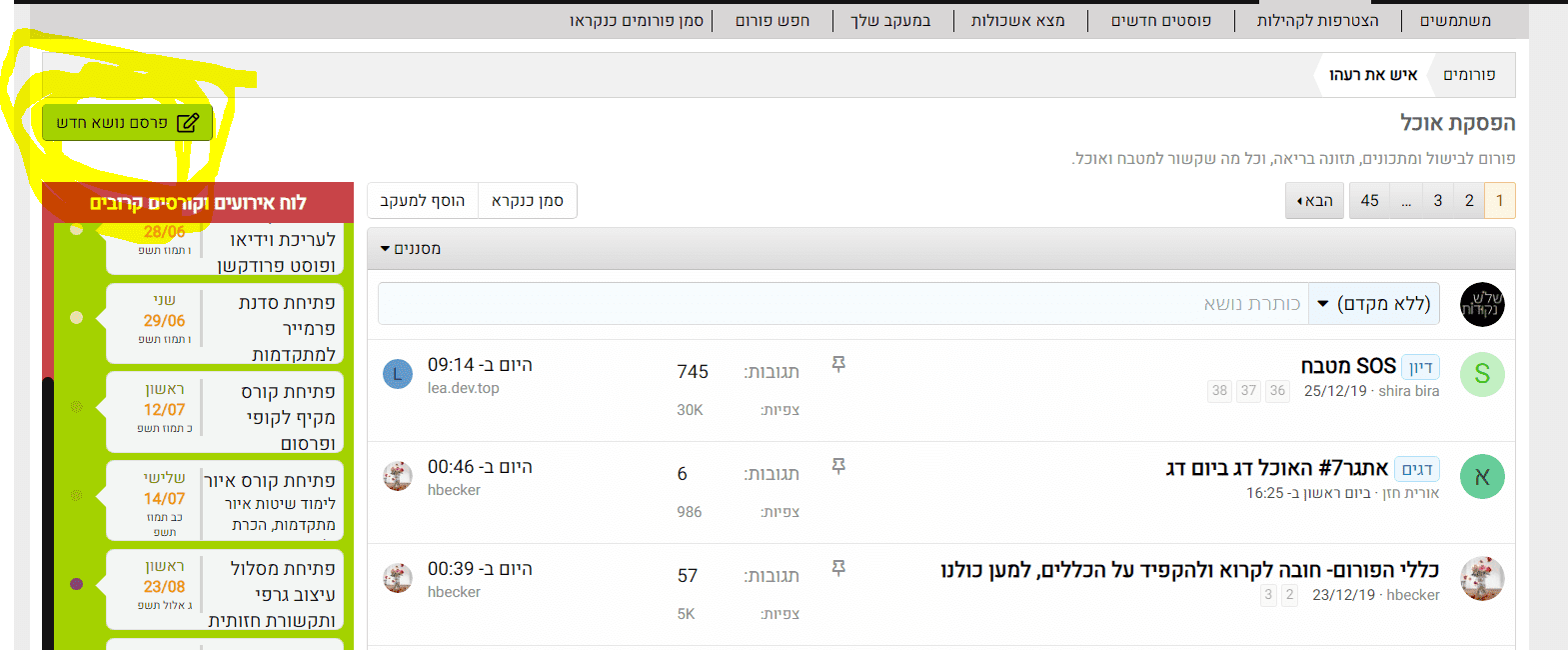The width and height of the screenshot is (1568, 650).
Task: Click hbecker's avatar next to היום ב- 00:46
Action: [x=398, y=476]
